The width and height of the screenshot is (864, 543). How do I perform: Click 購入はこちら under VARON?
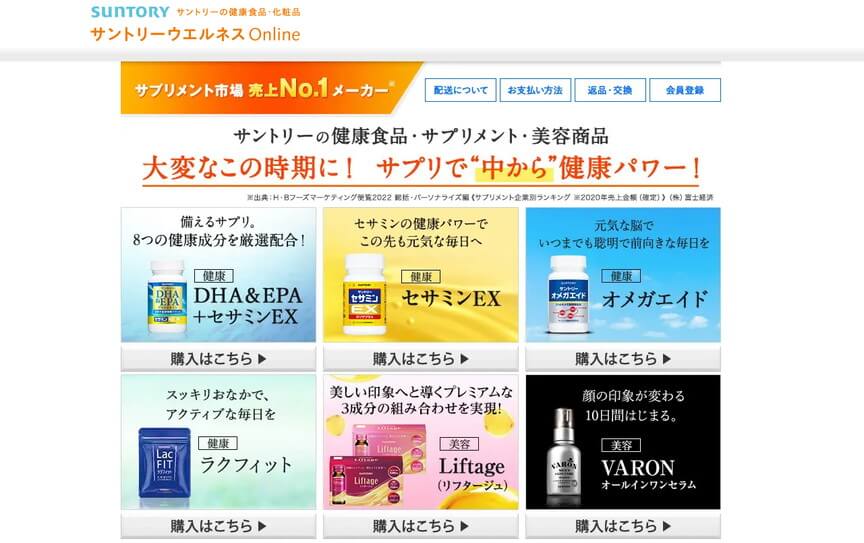(x=623, y=526)
